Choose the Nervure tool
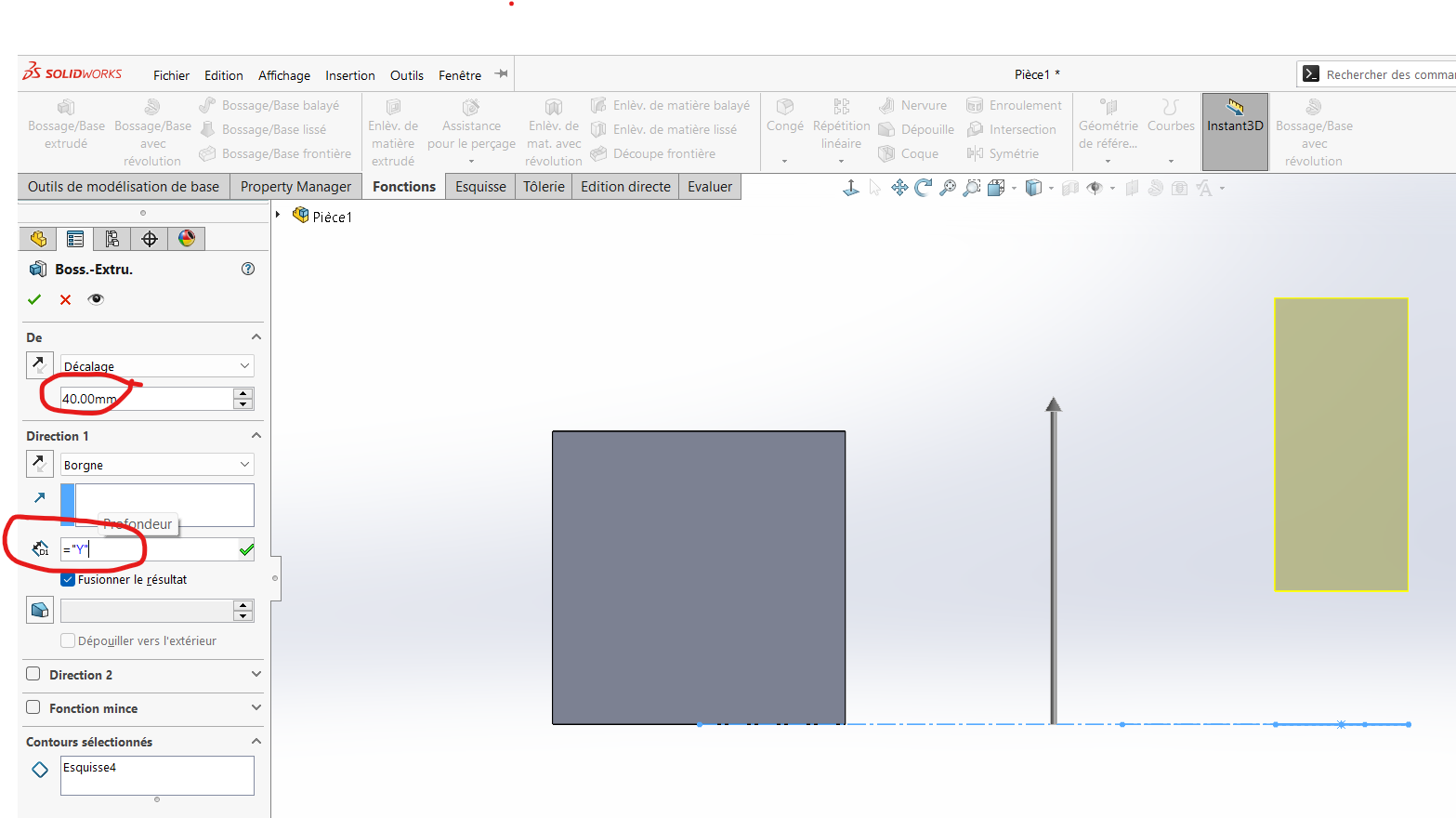Image resolution: width=1456 pixels, height=818 pixels. (x=913, y=105)
